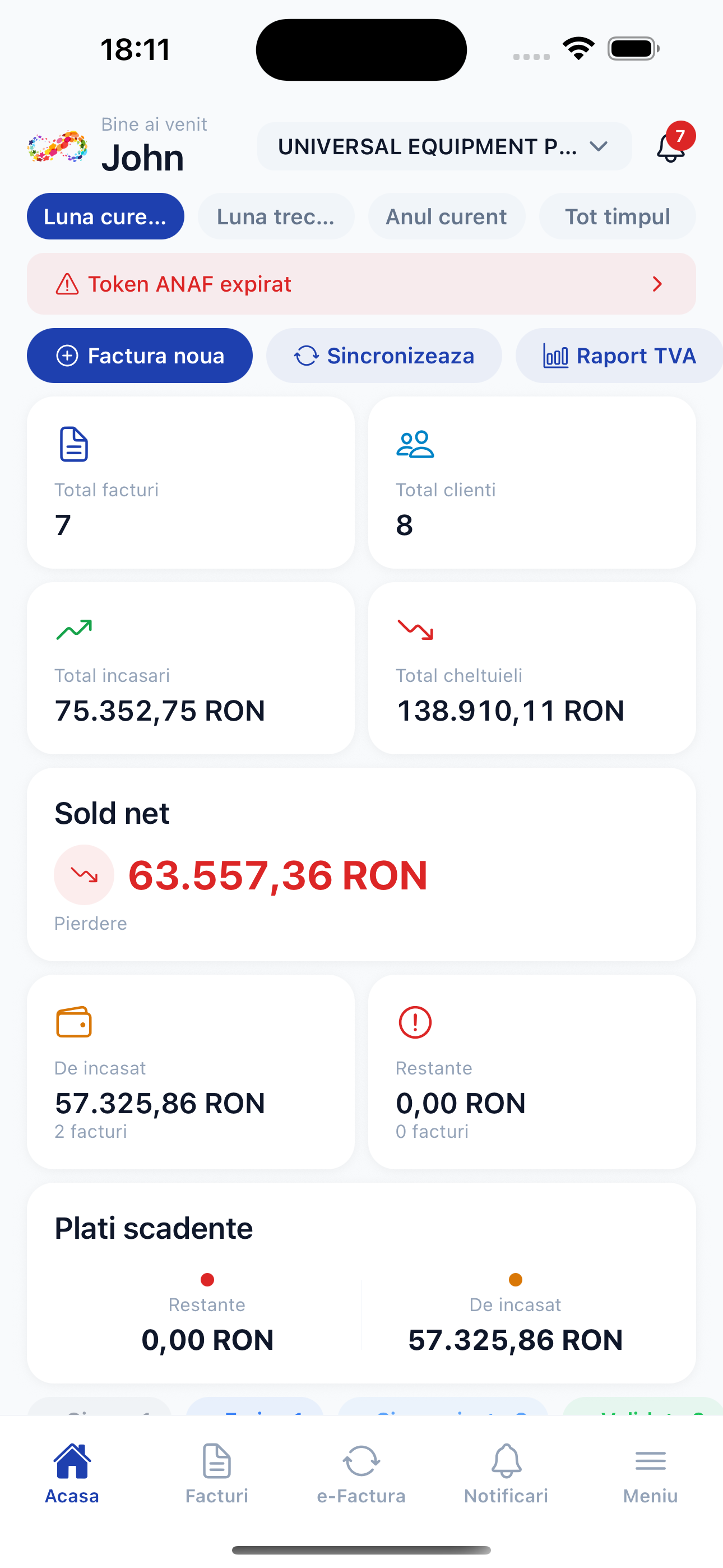
Task: Open the notifications bell in the header
Action: pyautogui.click(x=670, y=147)
